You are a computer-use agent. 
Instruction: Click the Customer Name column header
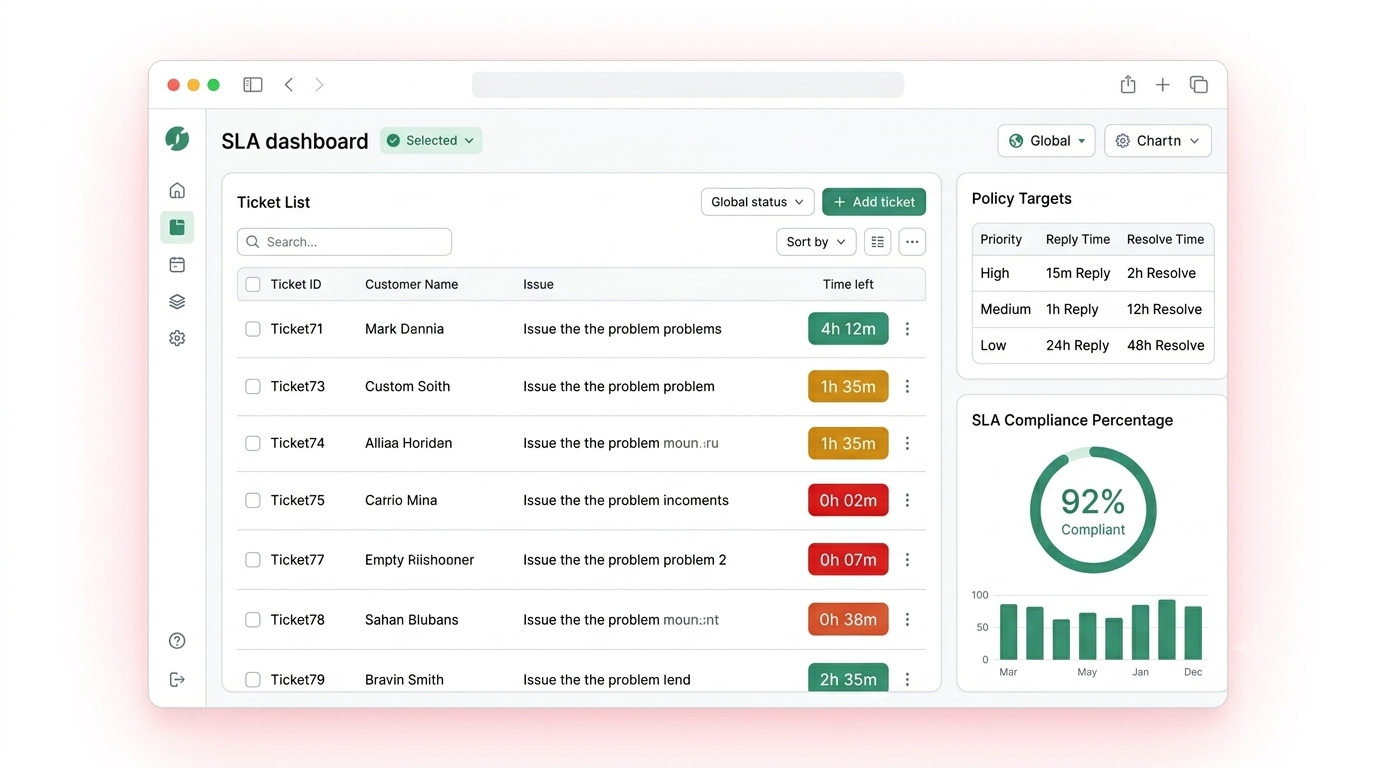coord(411,284)
